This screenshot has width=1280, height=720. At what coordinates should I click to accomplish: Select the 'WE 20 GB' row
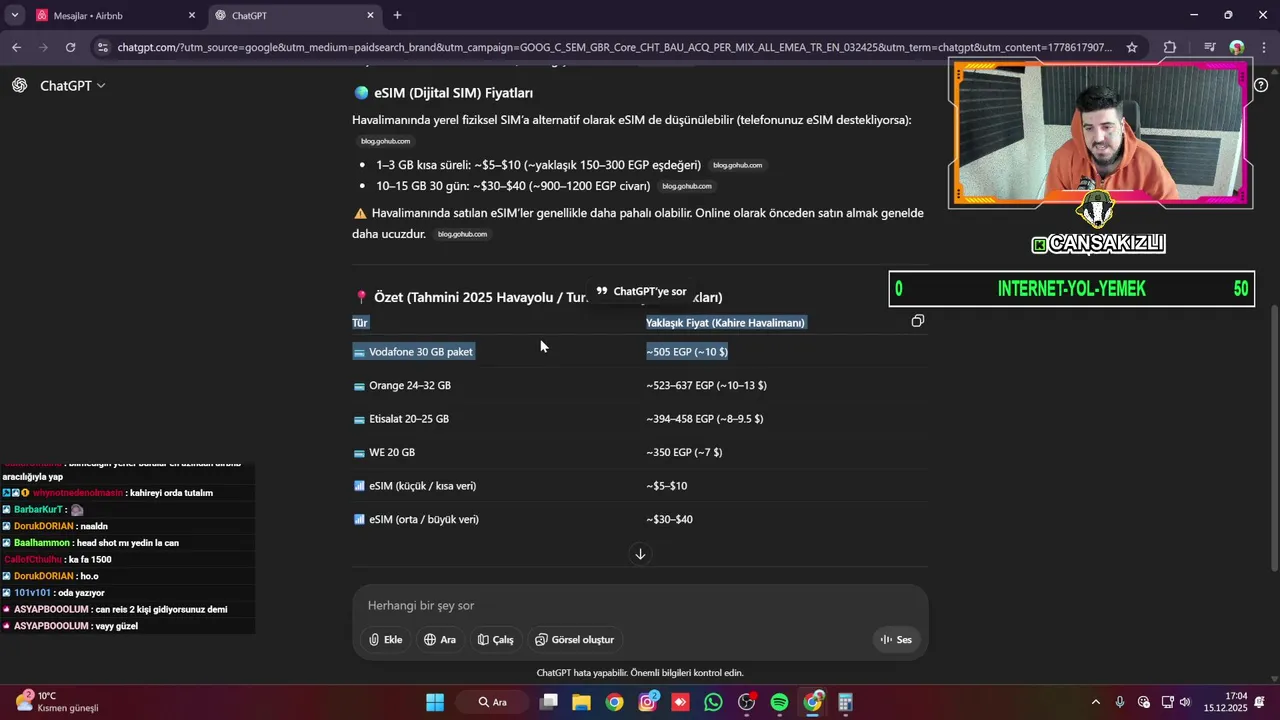640,452
